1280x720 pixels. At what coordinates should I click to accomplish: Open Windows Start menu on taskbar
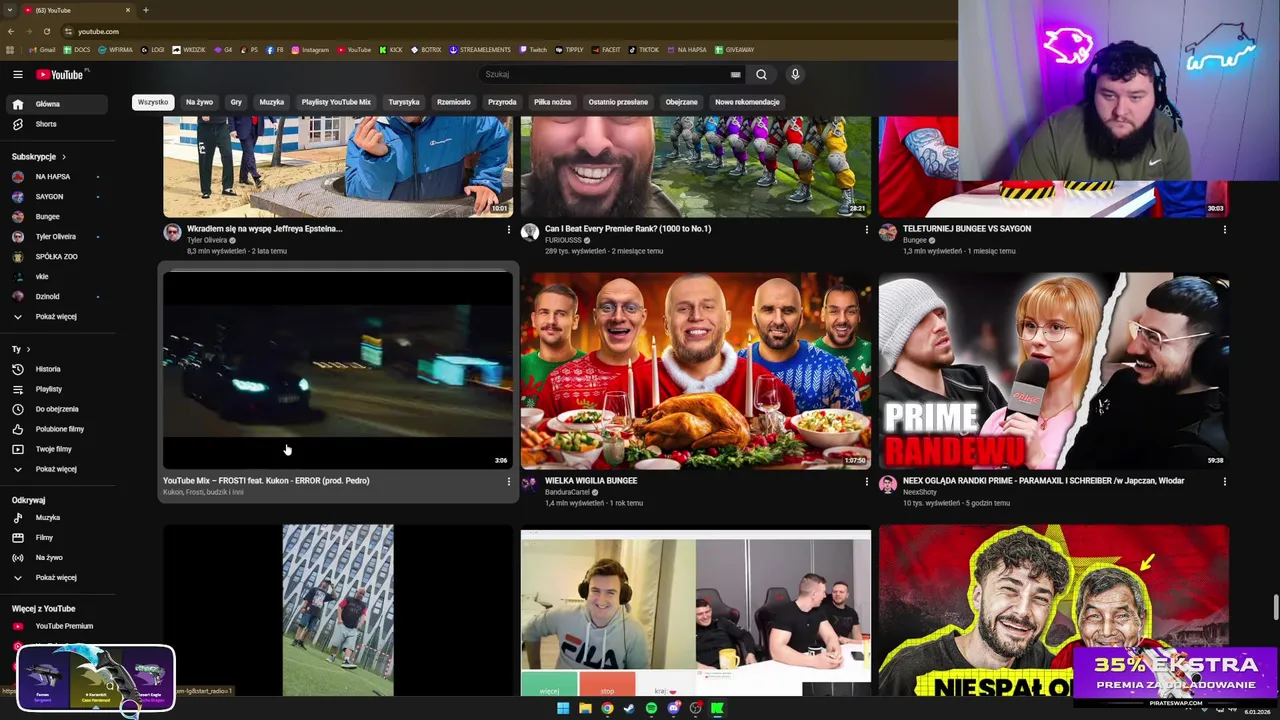click(563, 708)
